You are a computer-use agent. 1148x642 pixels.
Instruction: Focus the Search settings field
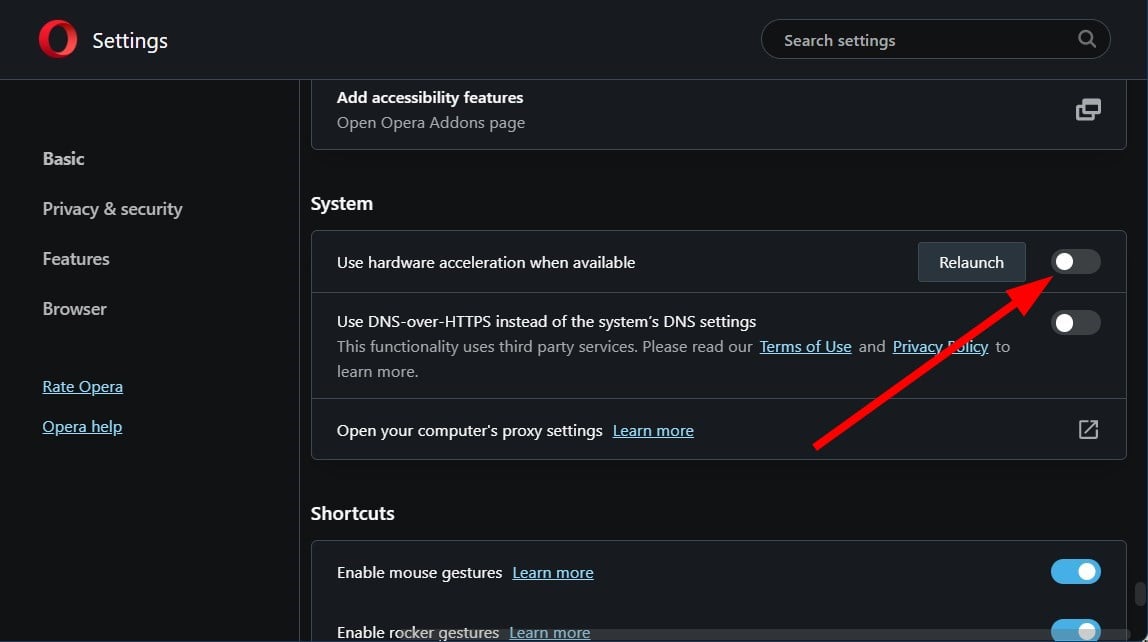pyautogui.click(x=936, y=40)
